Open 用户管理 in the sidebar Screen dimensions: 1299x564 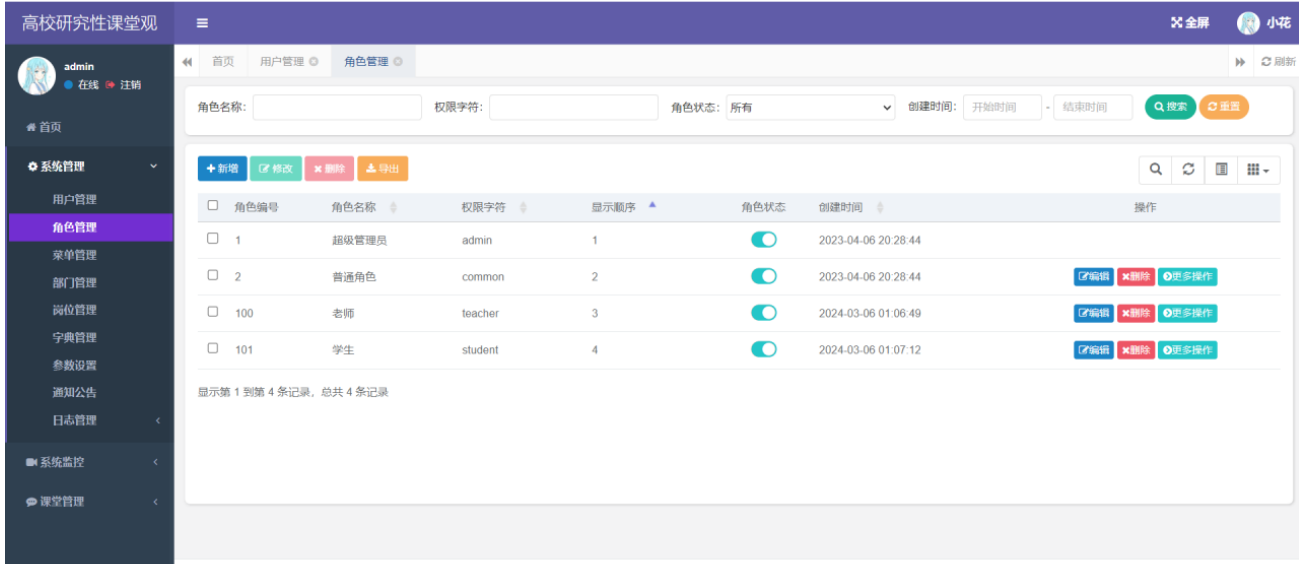pyautogui.click(x=75, y=199)
